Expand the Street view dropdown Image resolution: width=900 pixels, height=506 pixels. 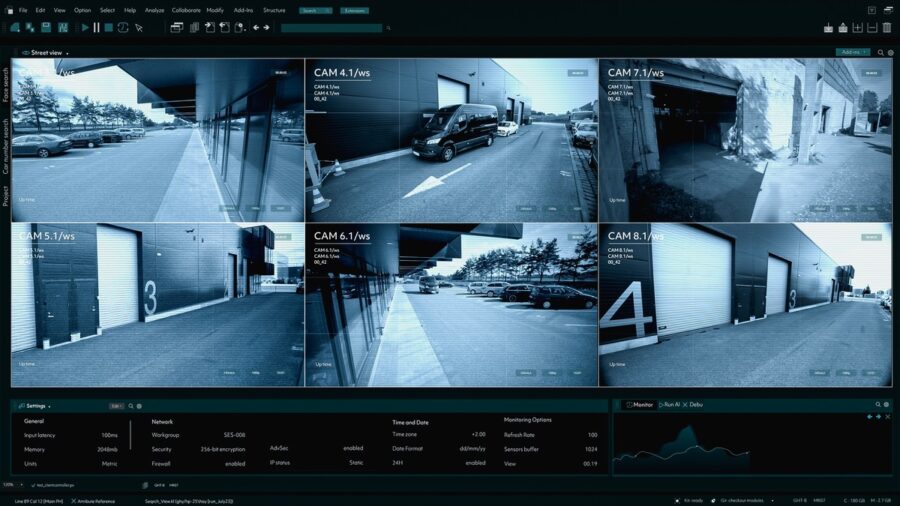[x=68, y=53]
